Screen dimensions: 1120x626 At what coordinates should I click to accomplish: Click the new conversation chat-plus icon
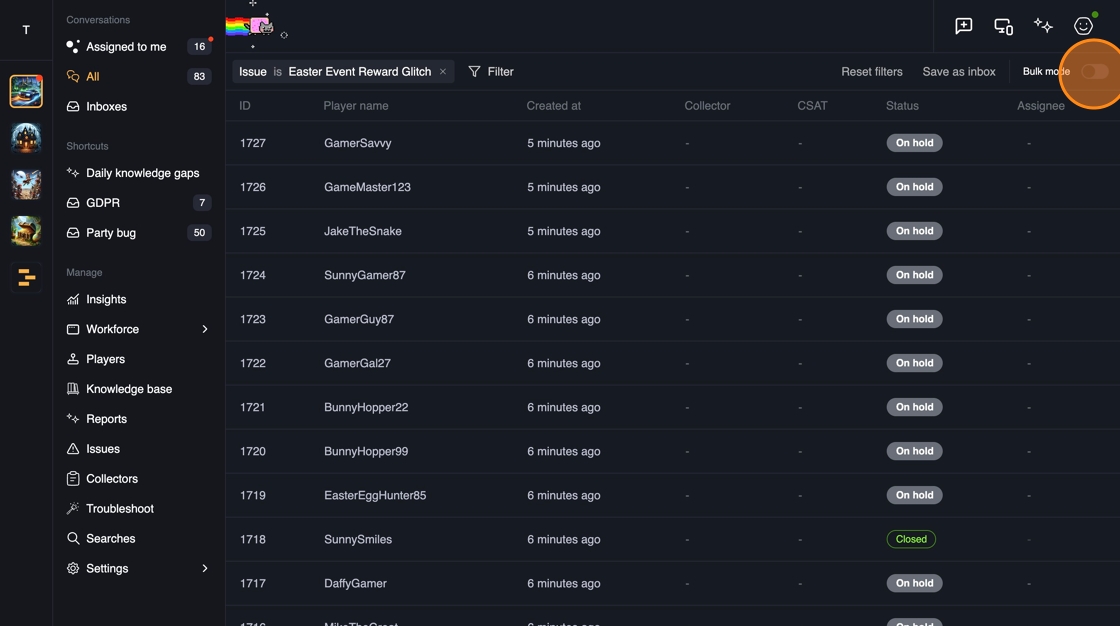pos(963,26)
